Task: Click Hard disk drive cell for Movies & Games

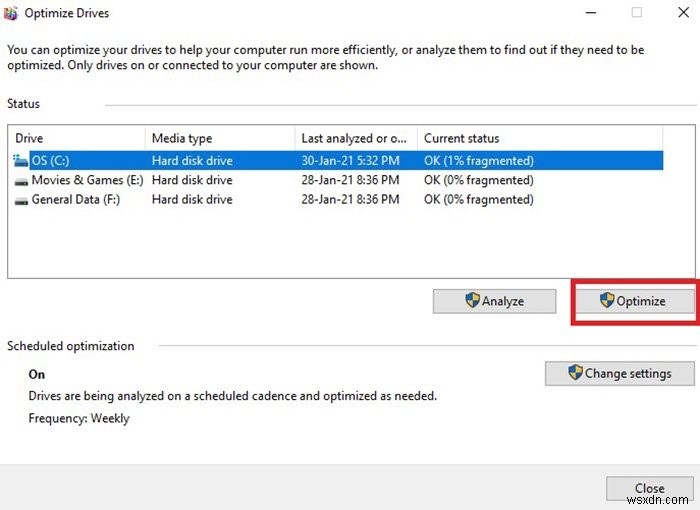Action: (192, 180)
